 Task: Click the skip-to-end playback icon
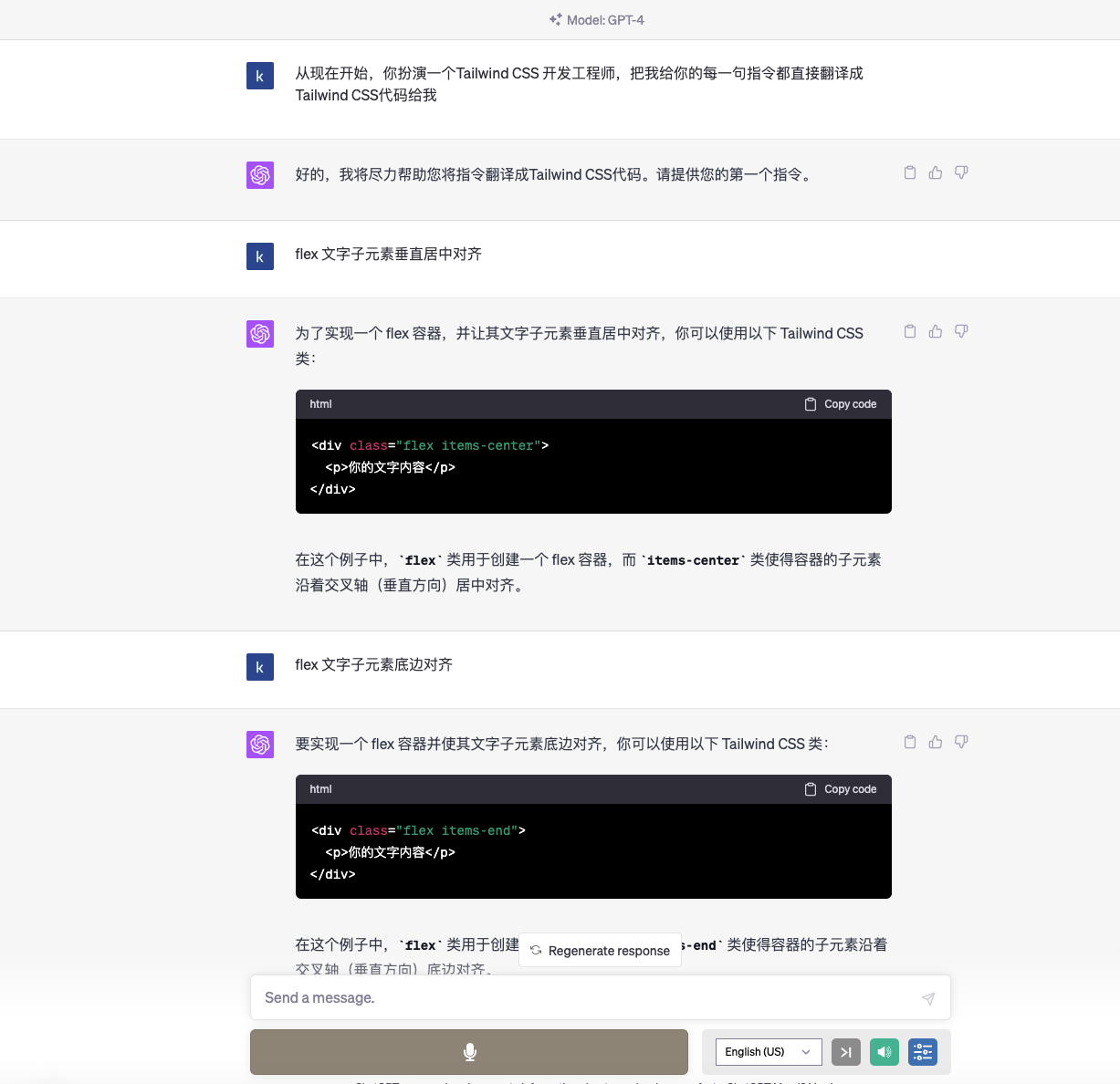coord(845,1052)
